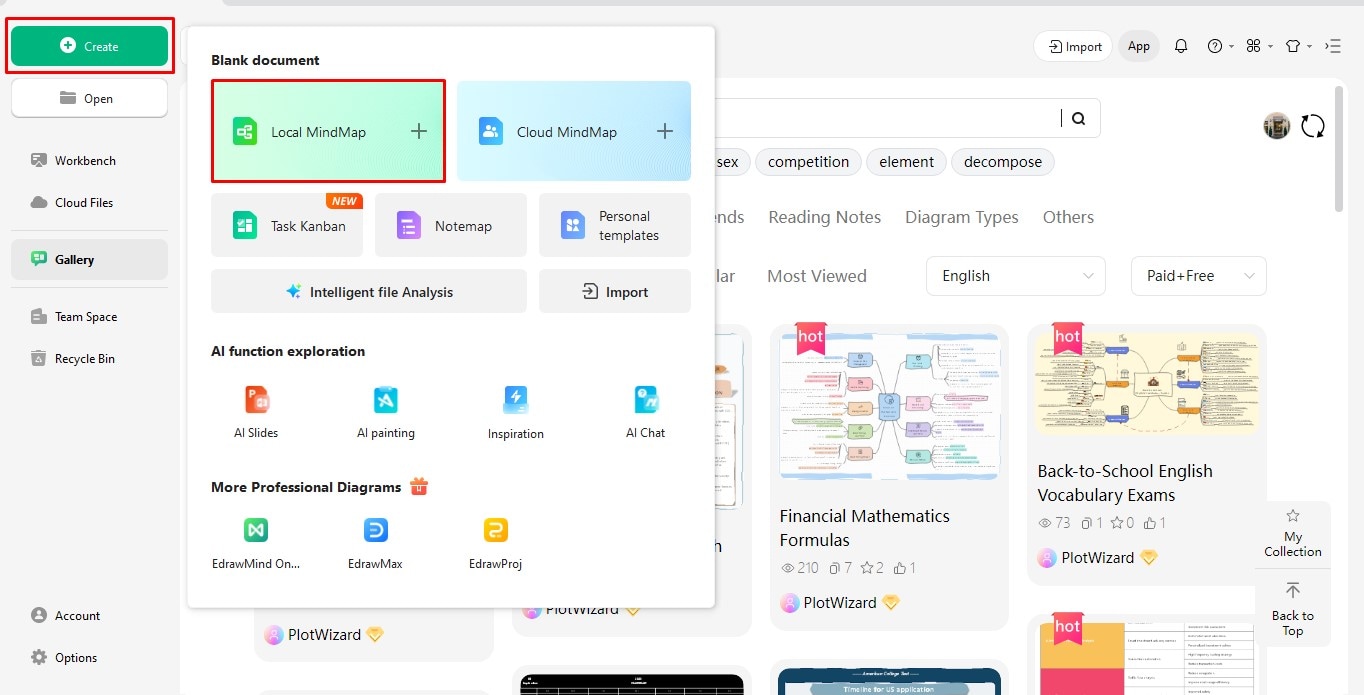Open the Inspiration AI function
The image size is (1364, 695).
[516, 412]
